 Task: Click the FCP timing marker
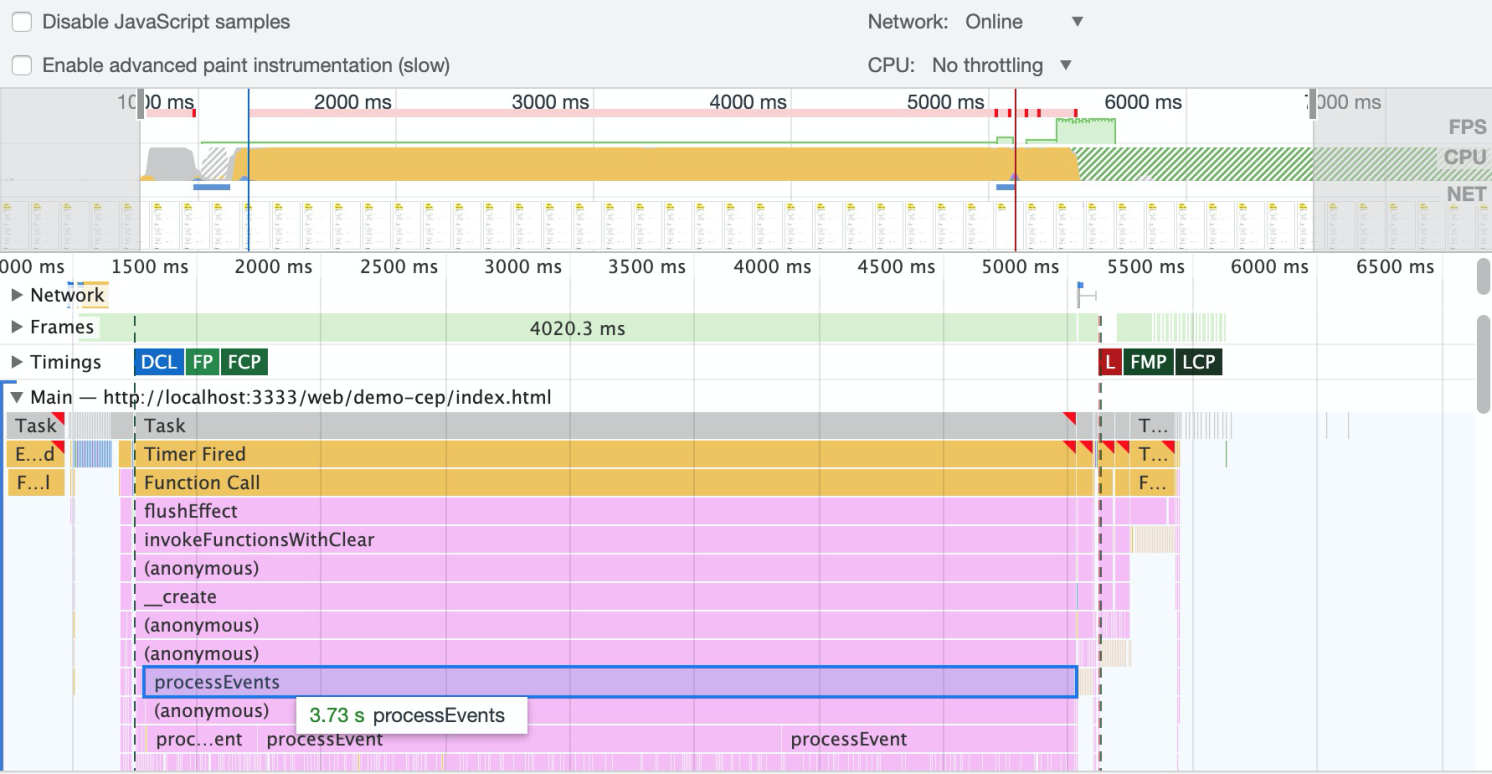[x=244, y=362]
